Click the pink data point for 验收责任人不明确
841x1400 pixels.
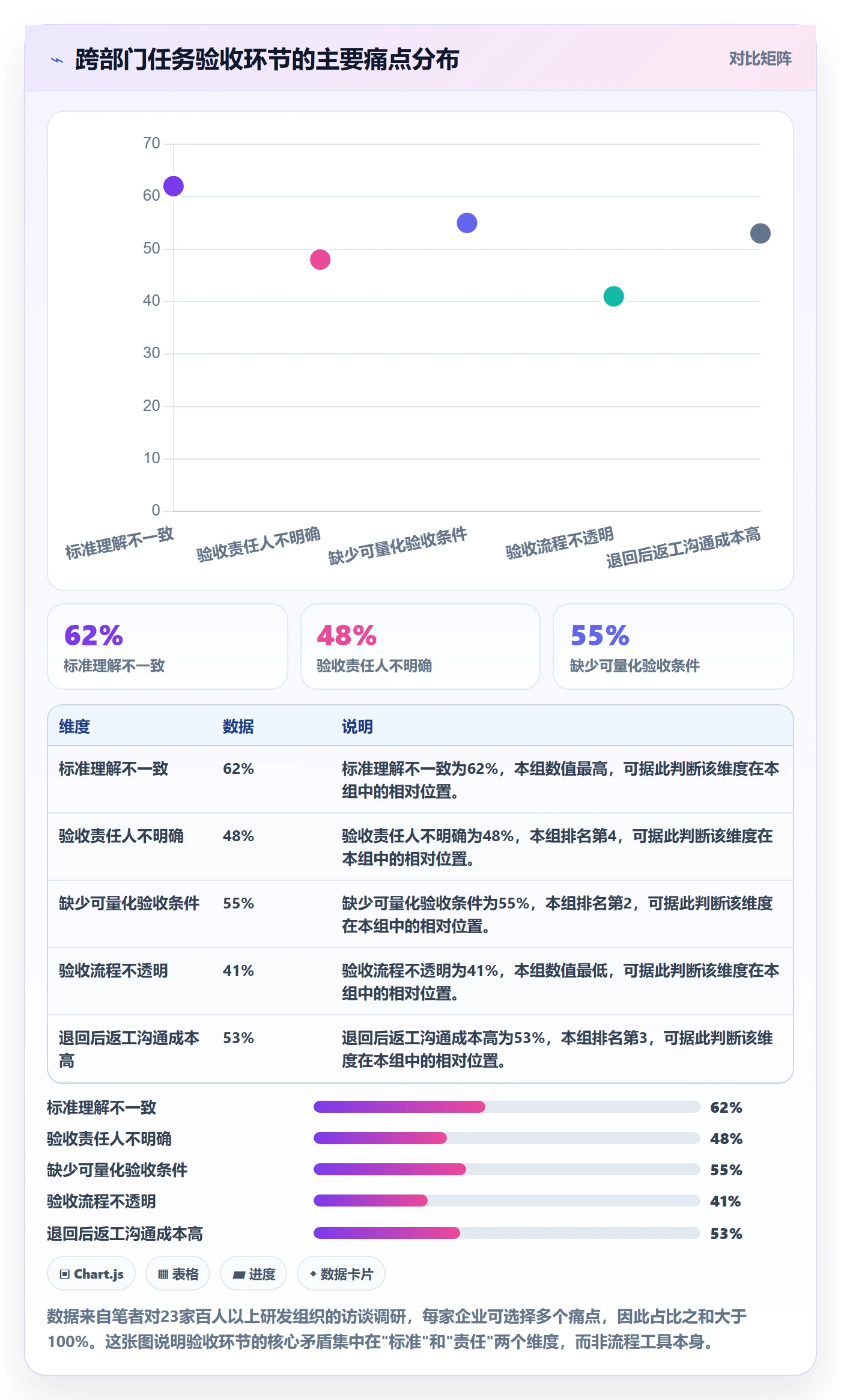(x=320, y=260)
